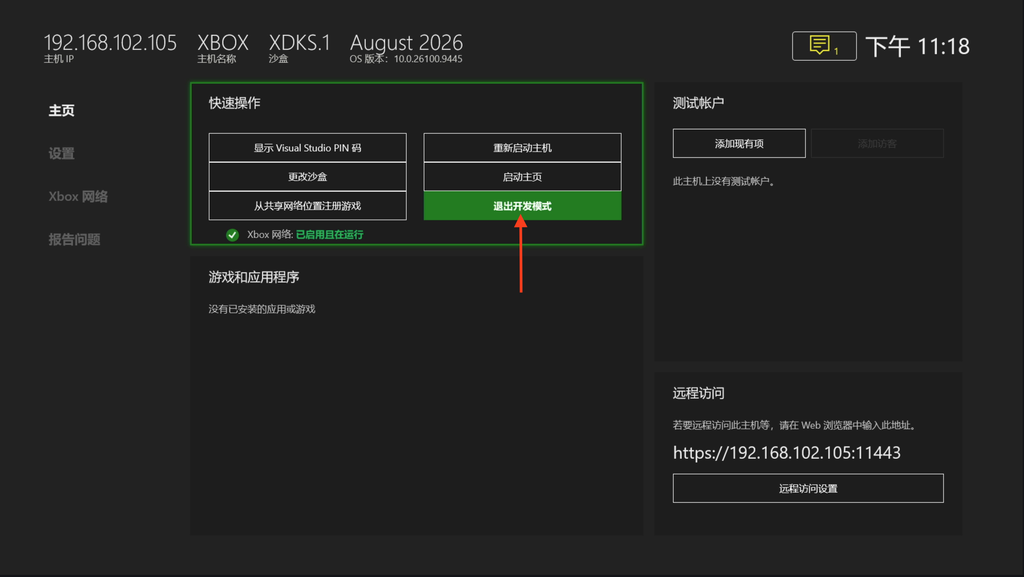Select the 主页 sidebar item
This screenshot has height=577, width=1024.
pos(61,110)
